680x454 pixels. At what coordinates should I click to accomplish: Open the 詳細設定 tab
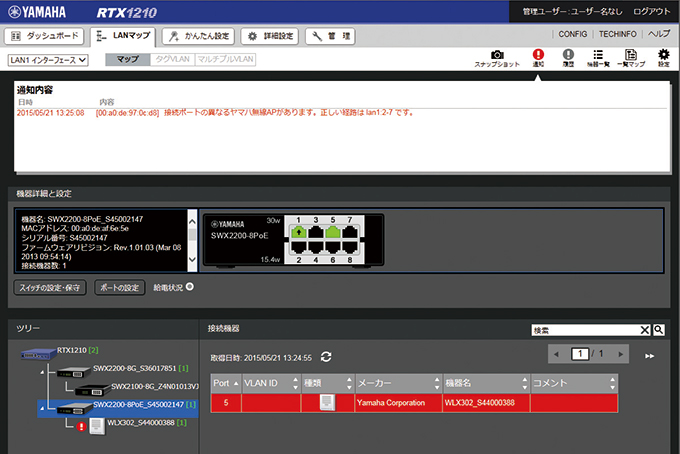click(270, 36)
